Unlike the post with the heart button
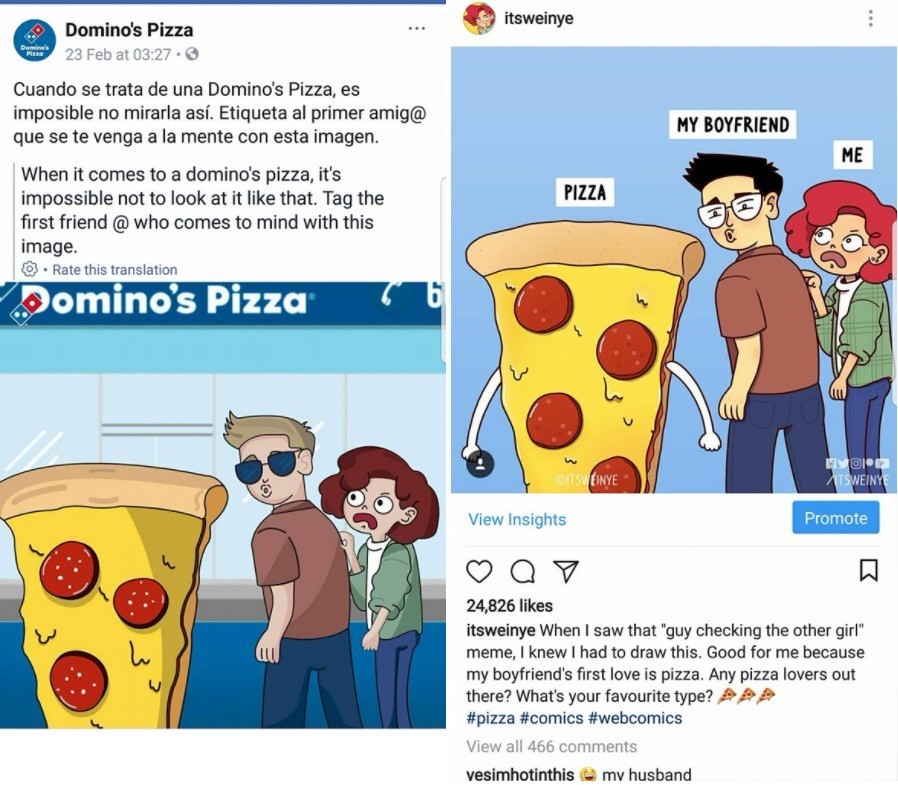The height and width of the screenshot is (785, 898). click(x=479, y=572)
